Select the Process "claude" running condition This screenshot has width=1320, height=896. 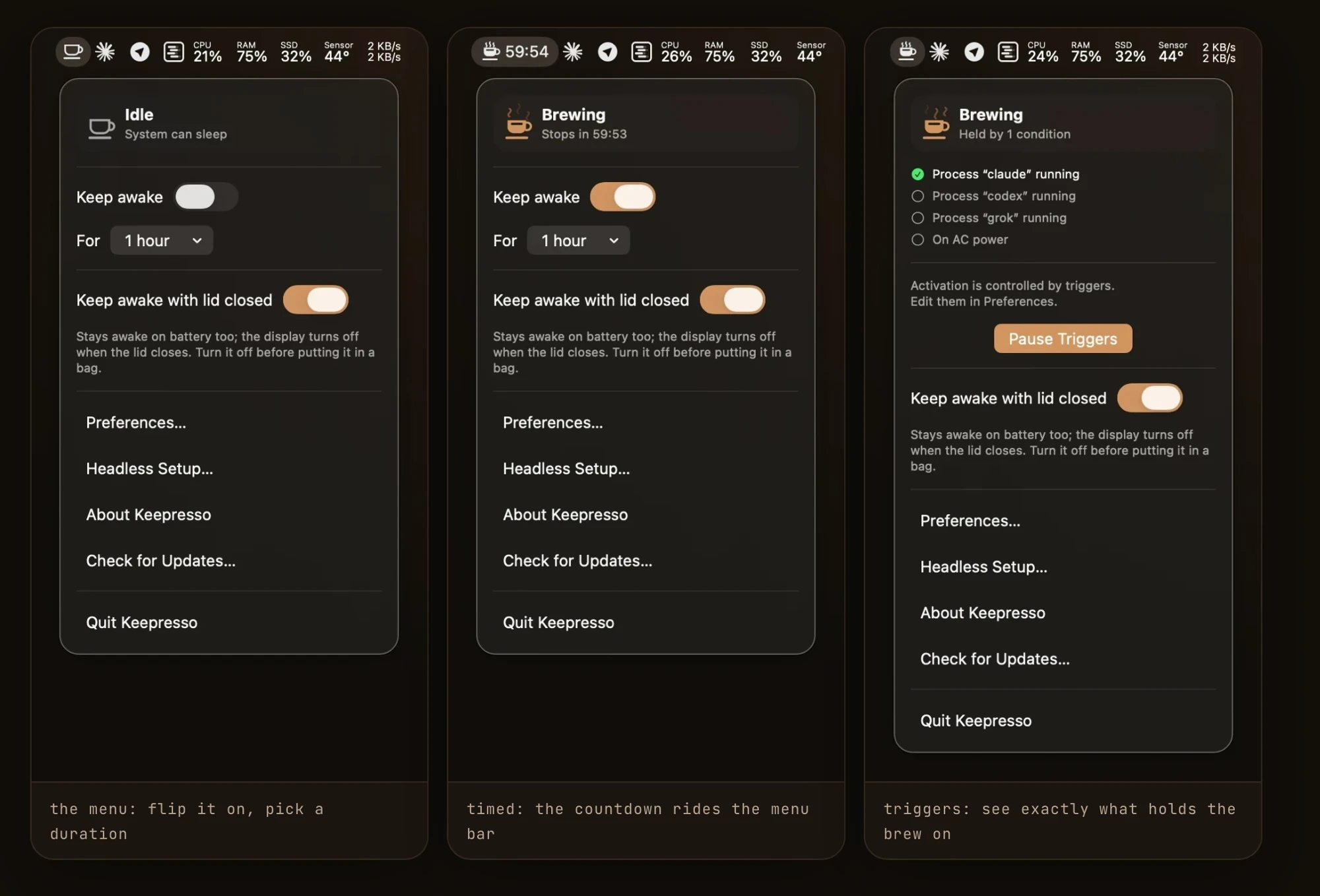995,174
